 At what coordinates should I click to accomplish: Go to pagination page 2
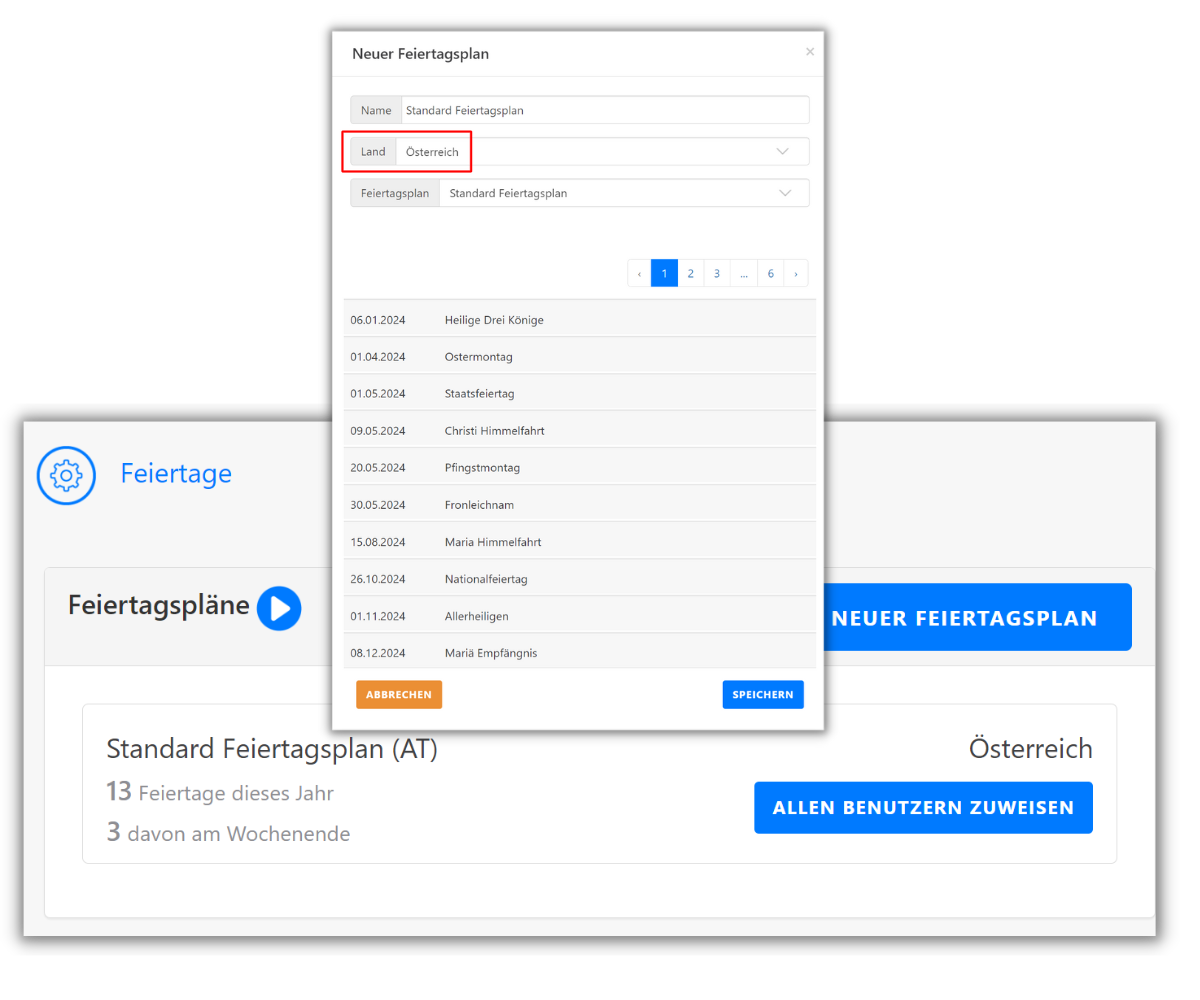tap(690, 272)
